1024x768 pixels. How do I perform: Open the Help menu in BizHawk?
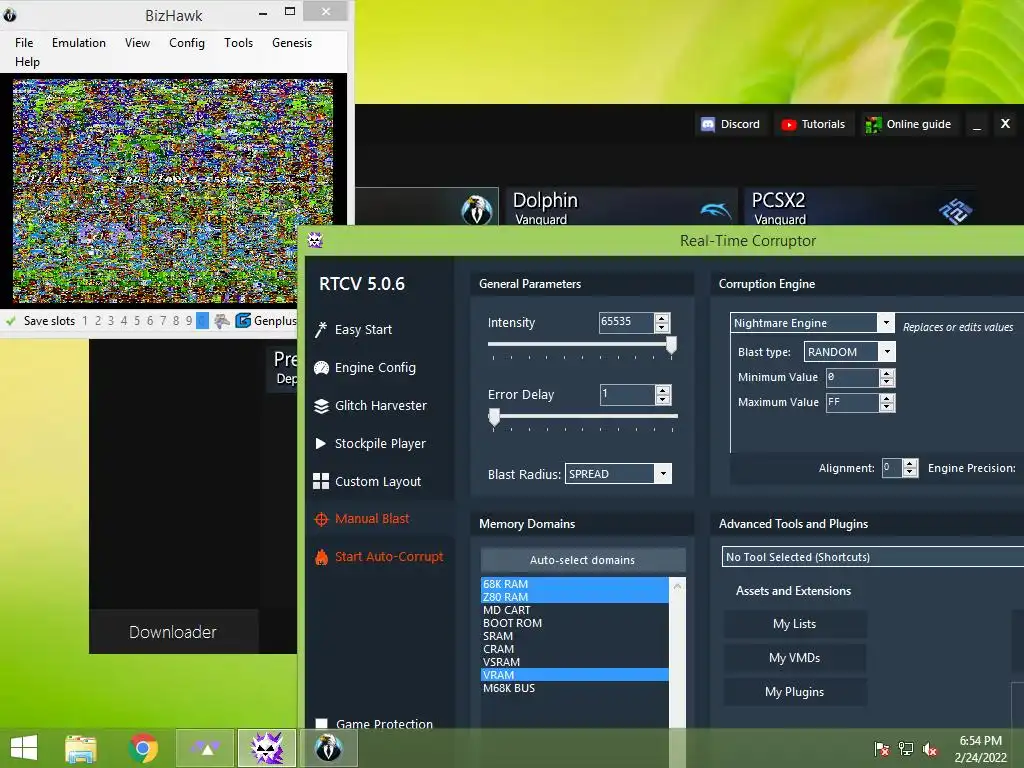click(x=27, y=62)
